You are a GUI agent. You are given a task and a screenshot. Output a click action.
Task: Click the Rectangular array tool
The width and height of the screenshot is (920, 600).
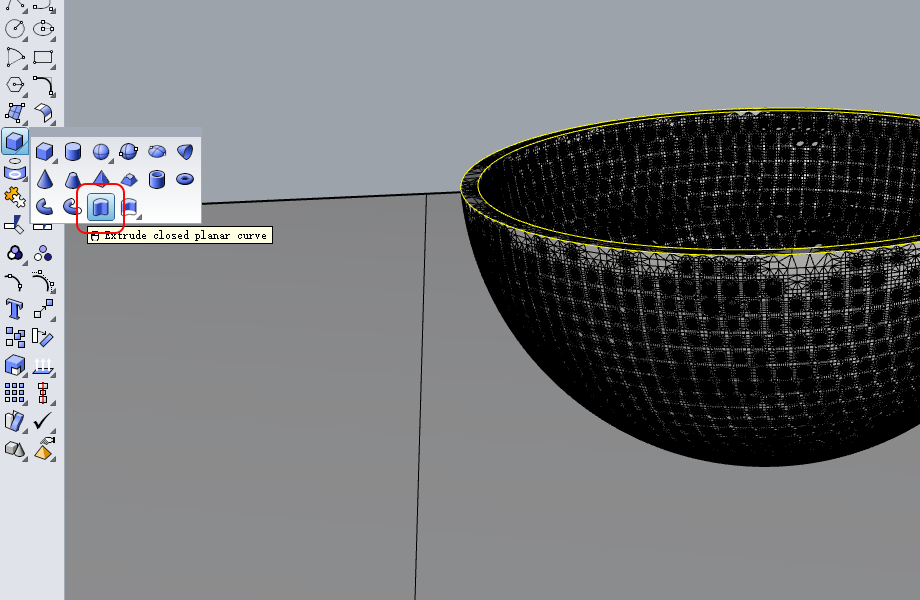(x=15, y=393)
